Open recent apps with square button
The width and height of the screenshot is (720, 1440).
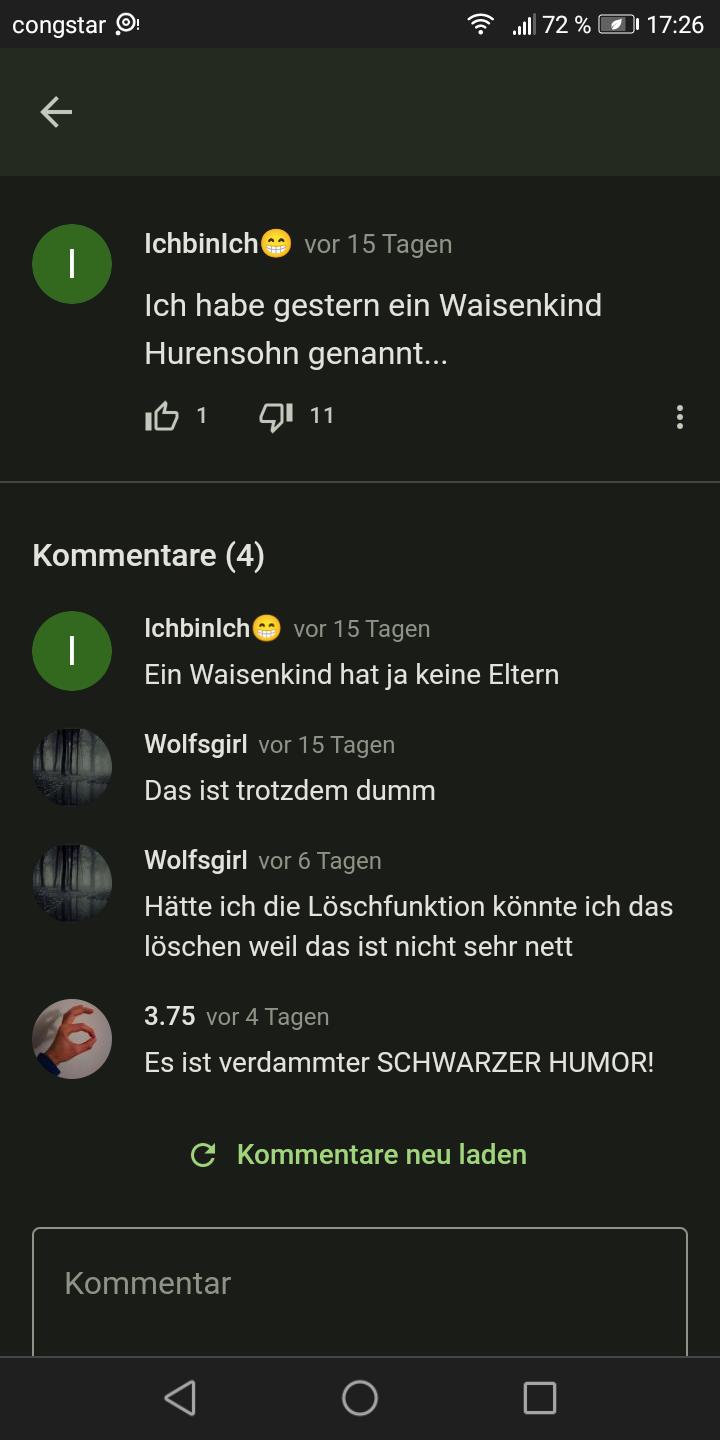(540, 1398)
